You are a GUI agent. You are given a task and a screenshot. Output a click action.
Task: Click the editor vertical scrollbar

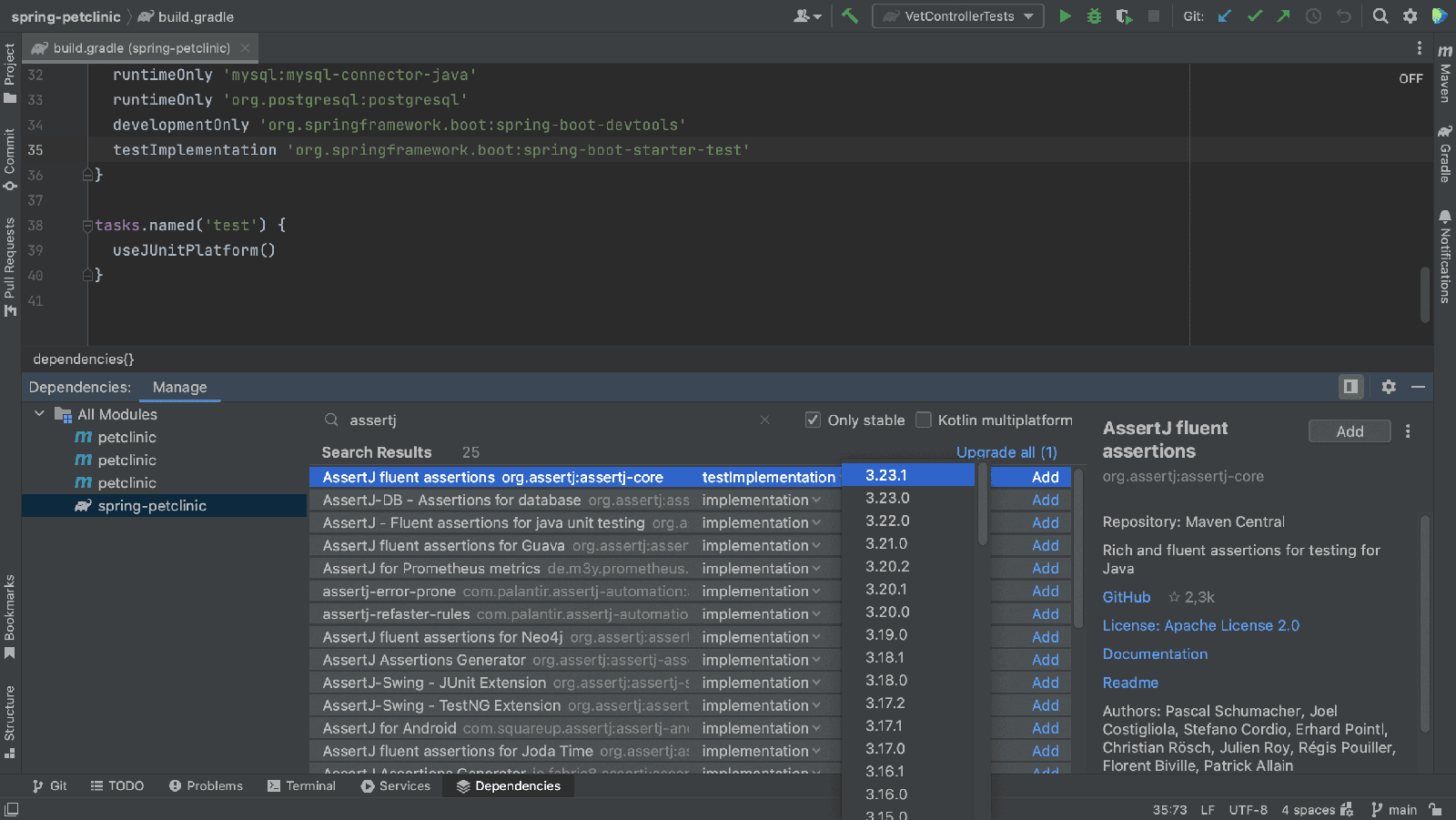coord(1425,293)
